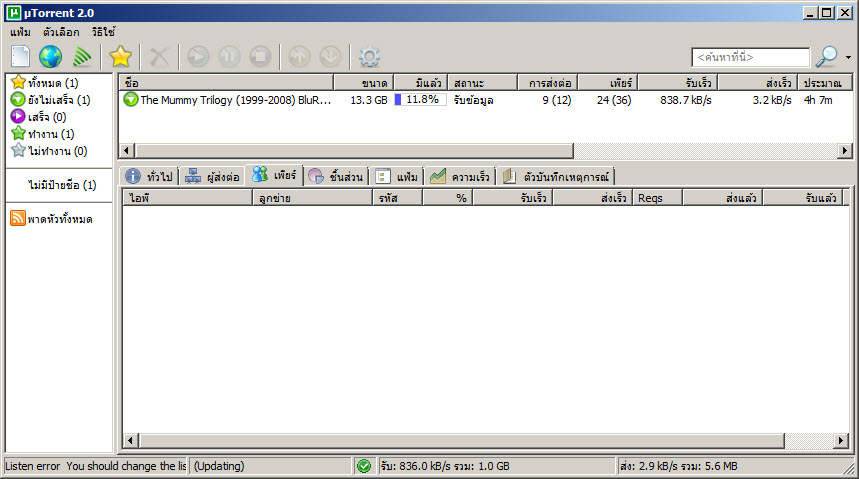Sort peers by ลูกข่าย column
859x479 pixels.
[312, 198]
